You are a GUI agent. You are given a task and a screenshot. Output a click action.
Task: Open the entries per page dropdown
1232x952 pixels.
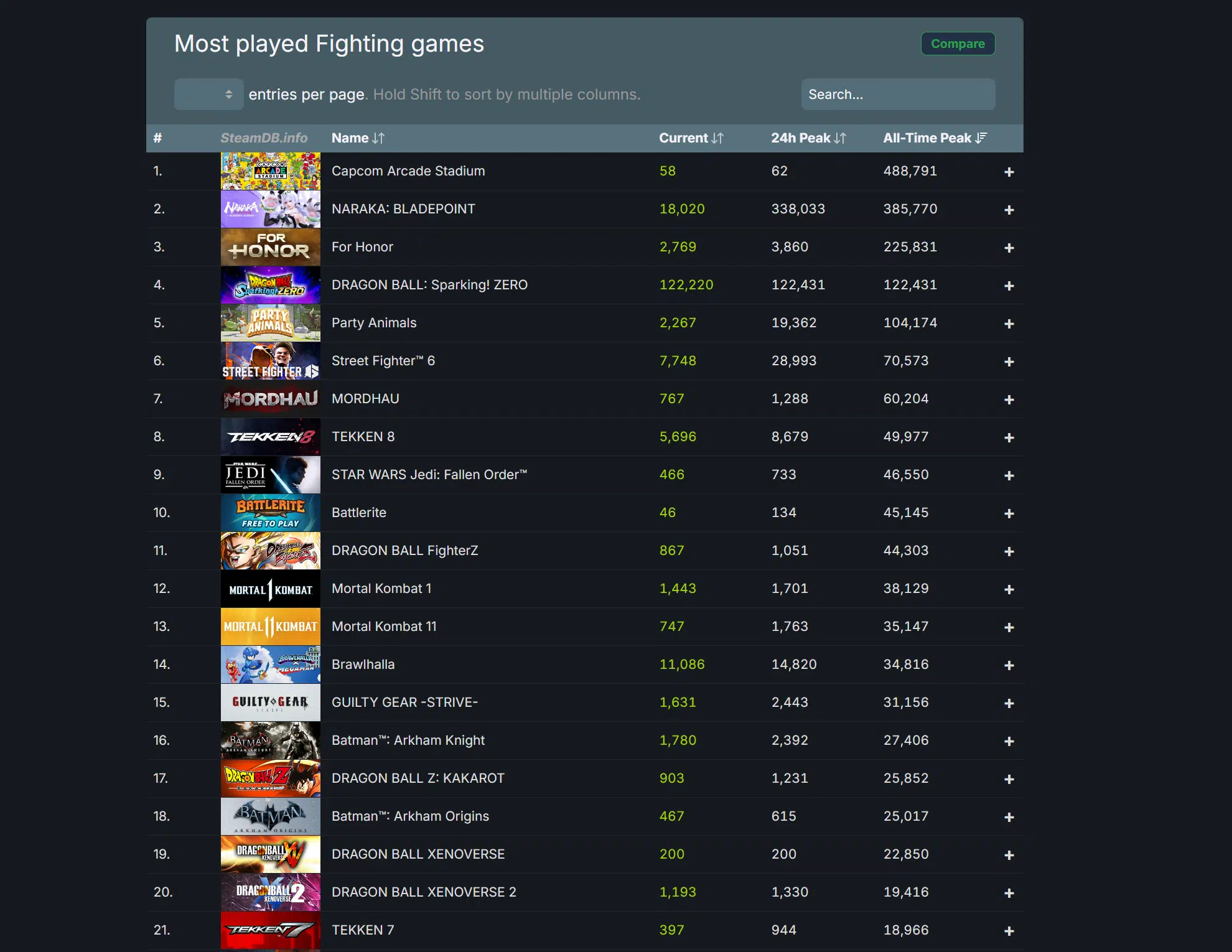click(208, 95)
